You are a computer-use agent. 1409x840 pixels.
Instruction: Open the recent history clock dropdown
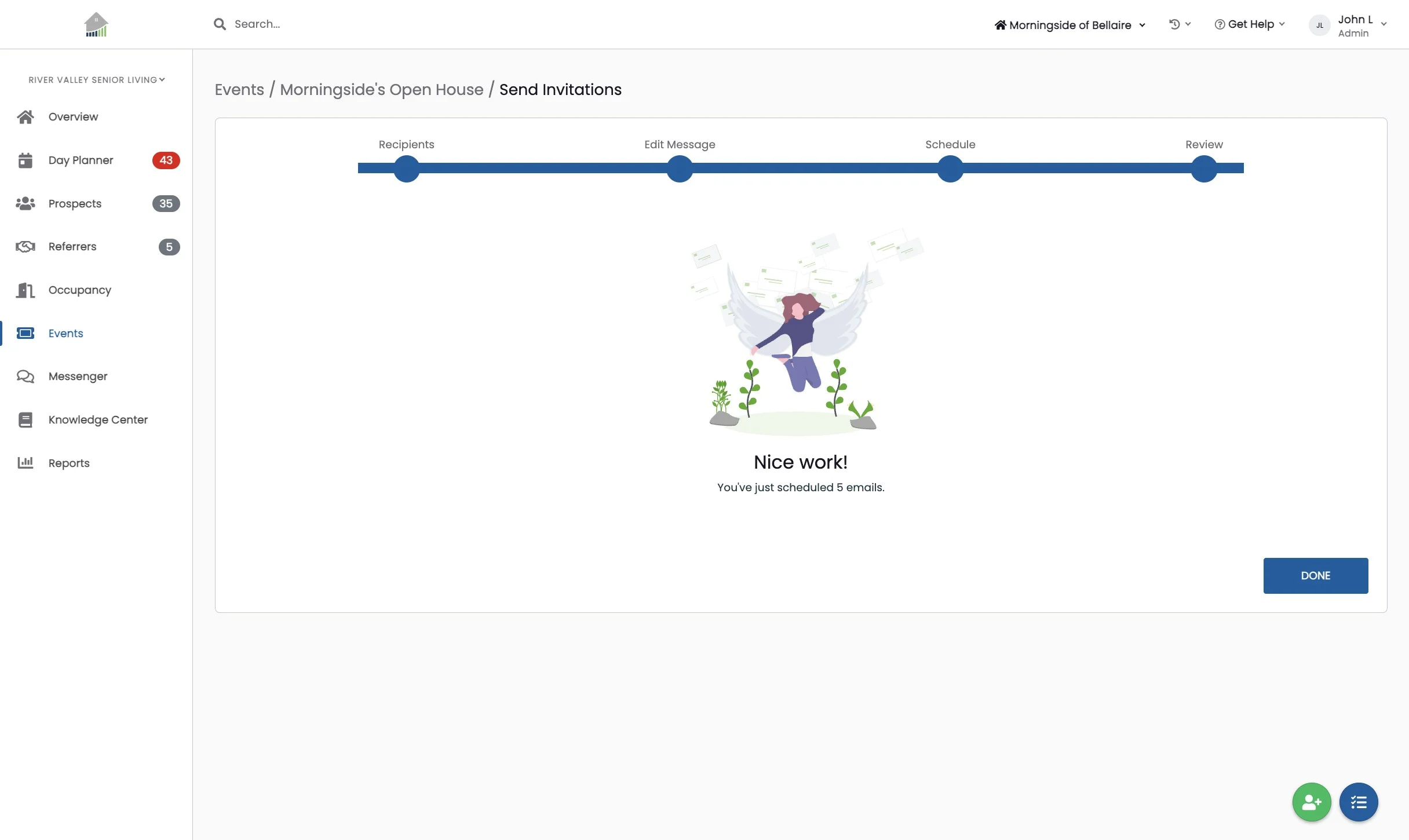(x=1179, y=24)
